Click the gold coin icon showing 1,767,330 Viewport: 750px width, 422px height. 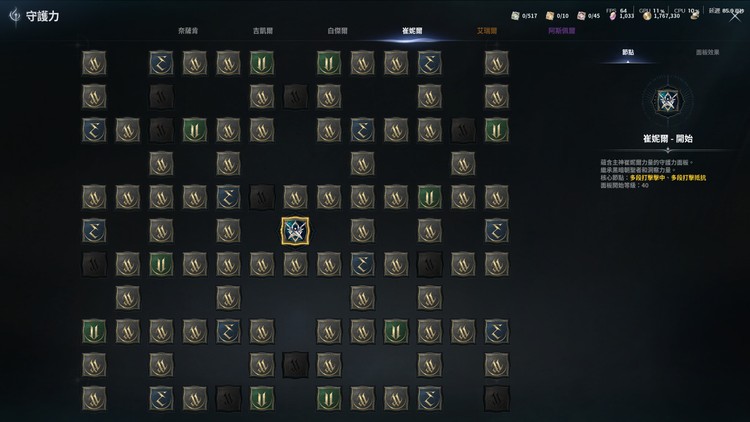tap(647, 16)
